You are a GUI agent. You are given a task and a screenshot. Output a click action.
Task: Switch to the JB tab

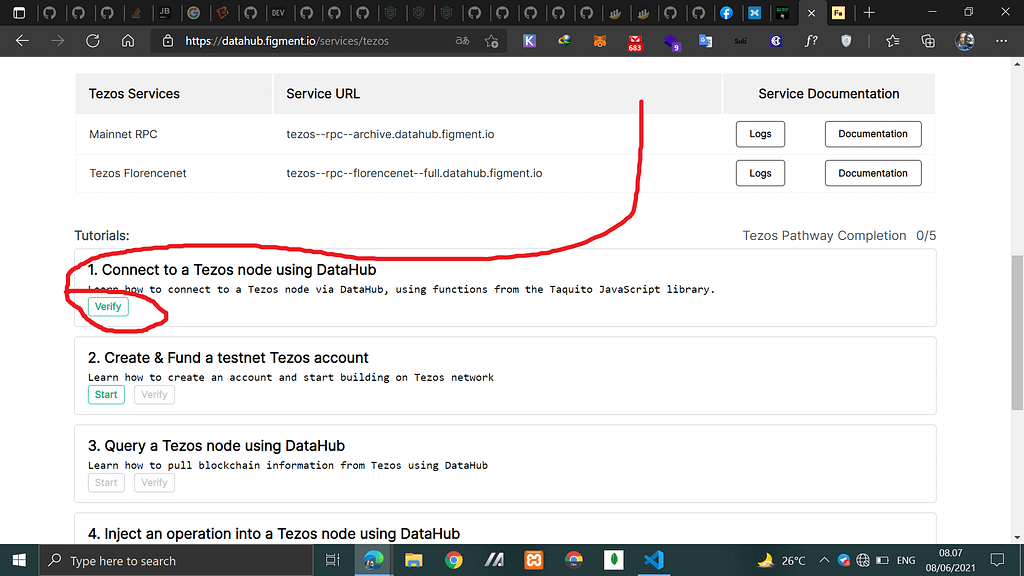click(x=165, y=12)
